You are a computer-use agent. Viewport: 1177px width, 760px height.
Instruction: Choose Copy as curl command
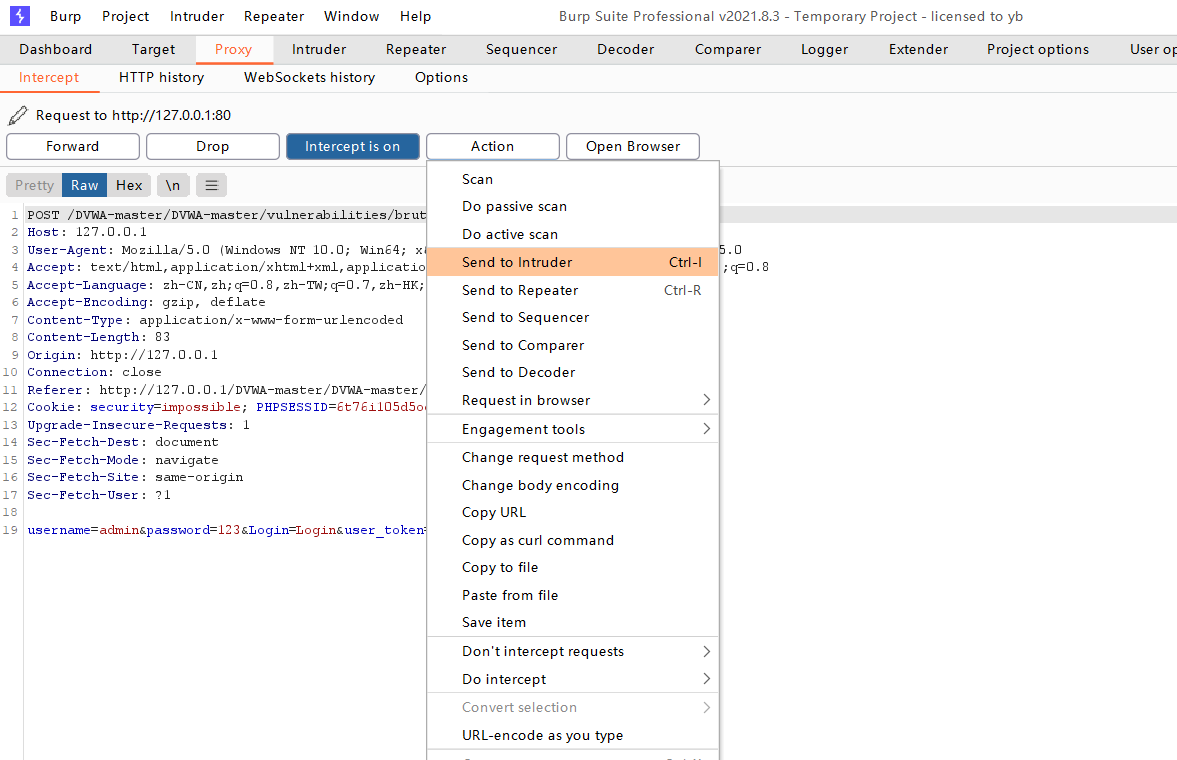click(x=573, y=540)
